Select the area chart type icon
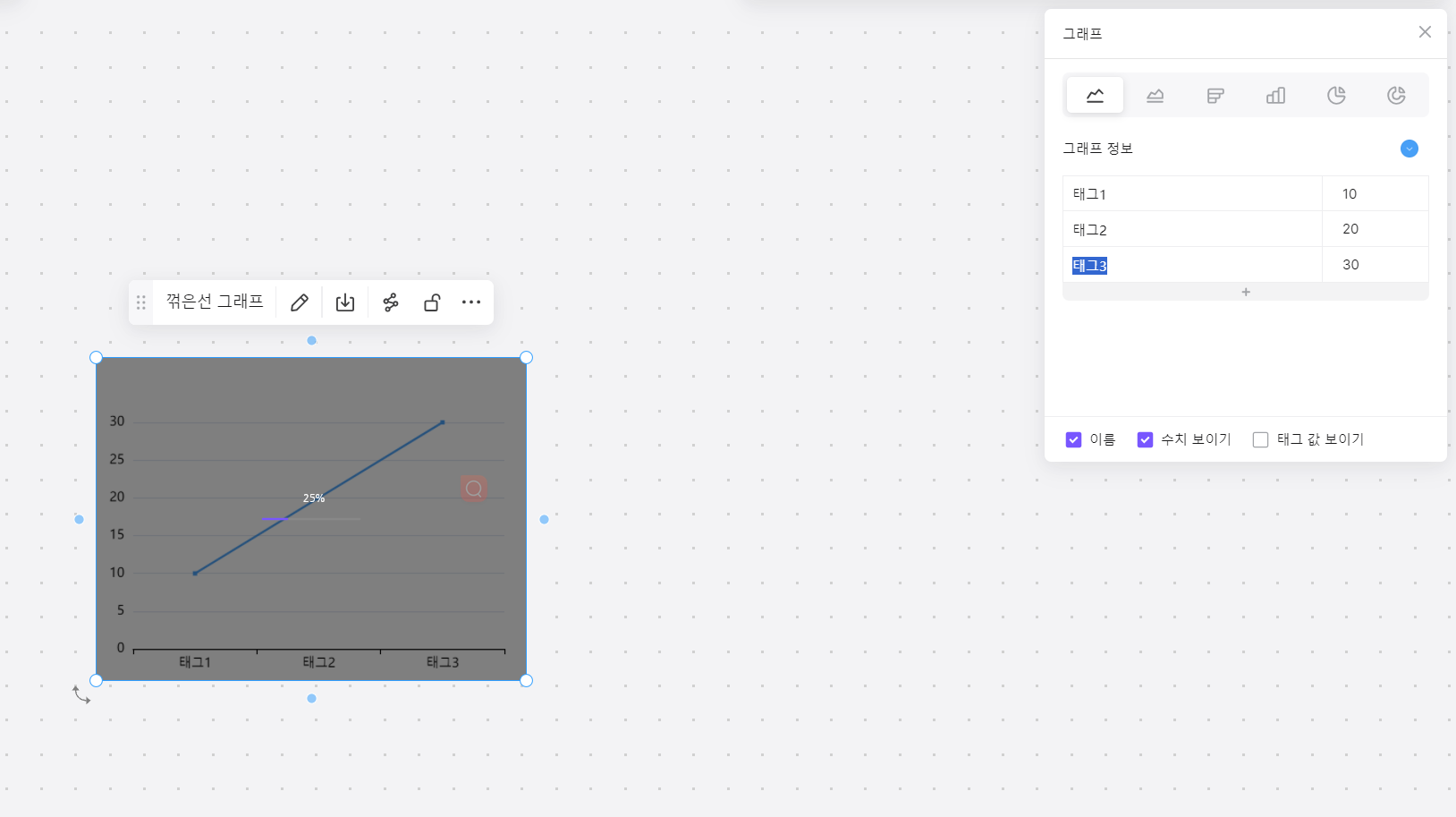Image resolution: width=1456 pixels, height=817 pixels. 1155,95
